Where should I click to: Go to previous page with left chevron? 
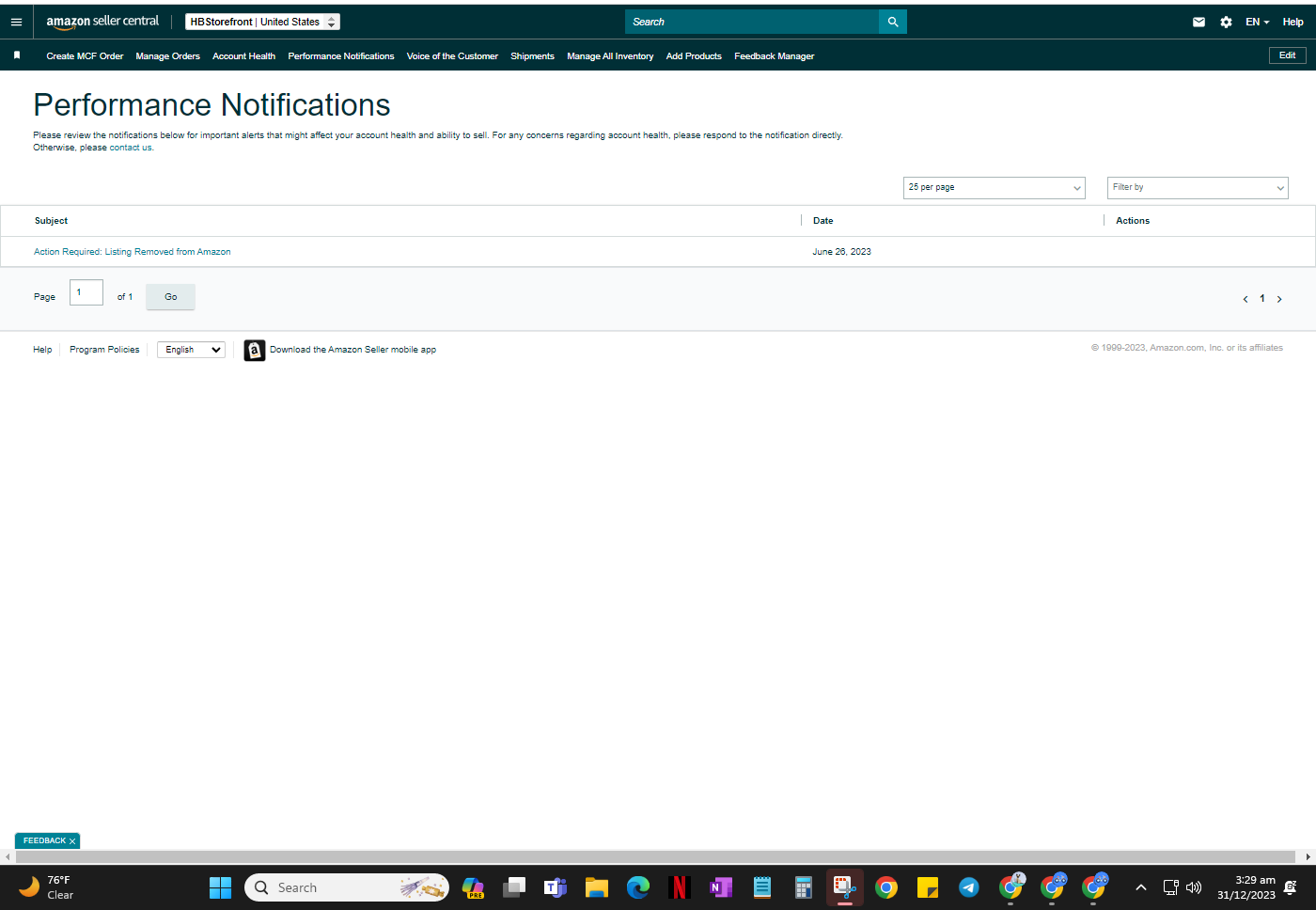click(1245, 299)
